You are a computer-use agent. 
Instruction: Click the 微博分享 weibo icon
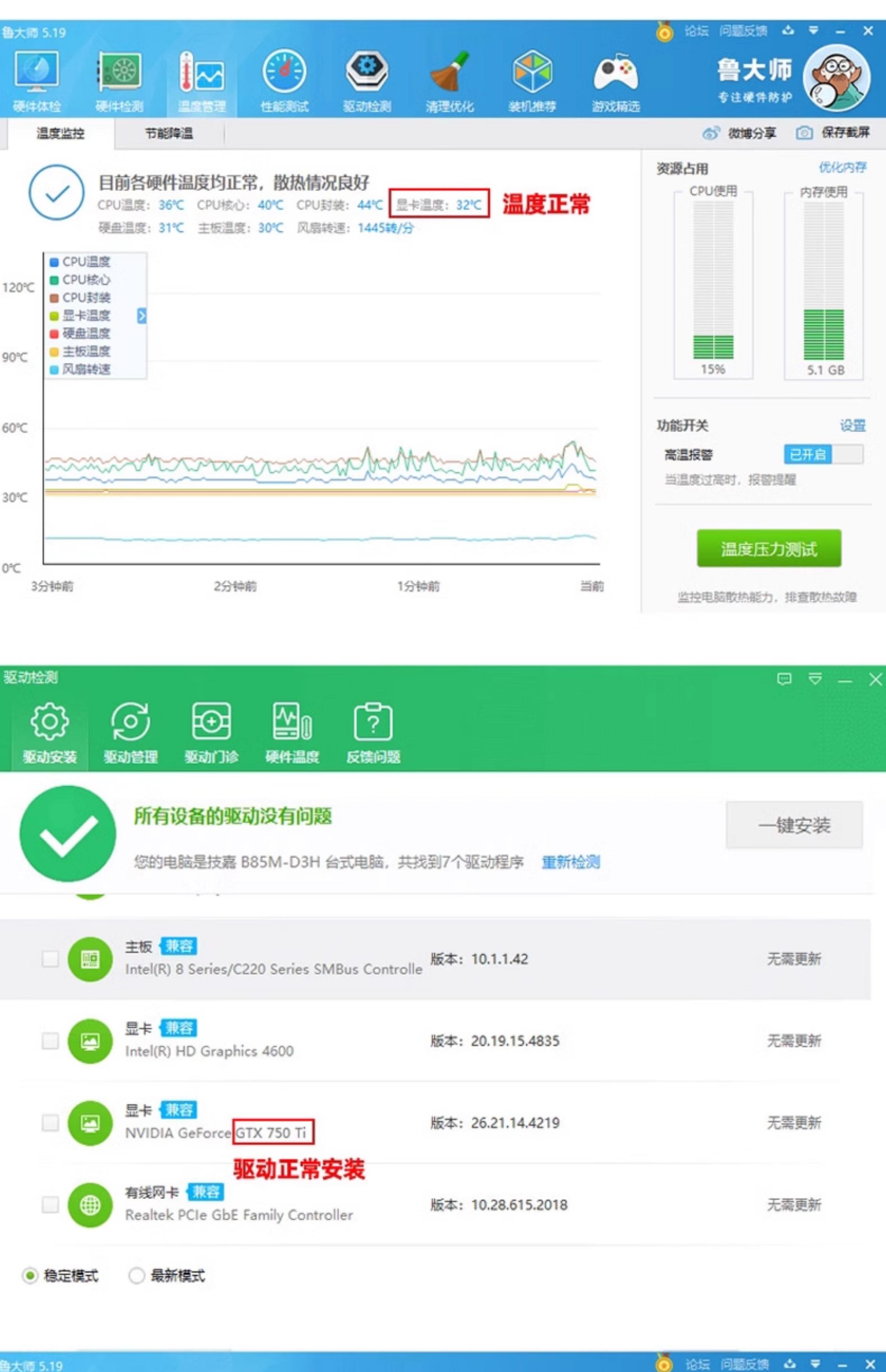point(711,134)
